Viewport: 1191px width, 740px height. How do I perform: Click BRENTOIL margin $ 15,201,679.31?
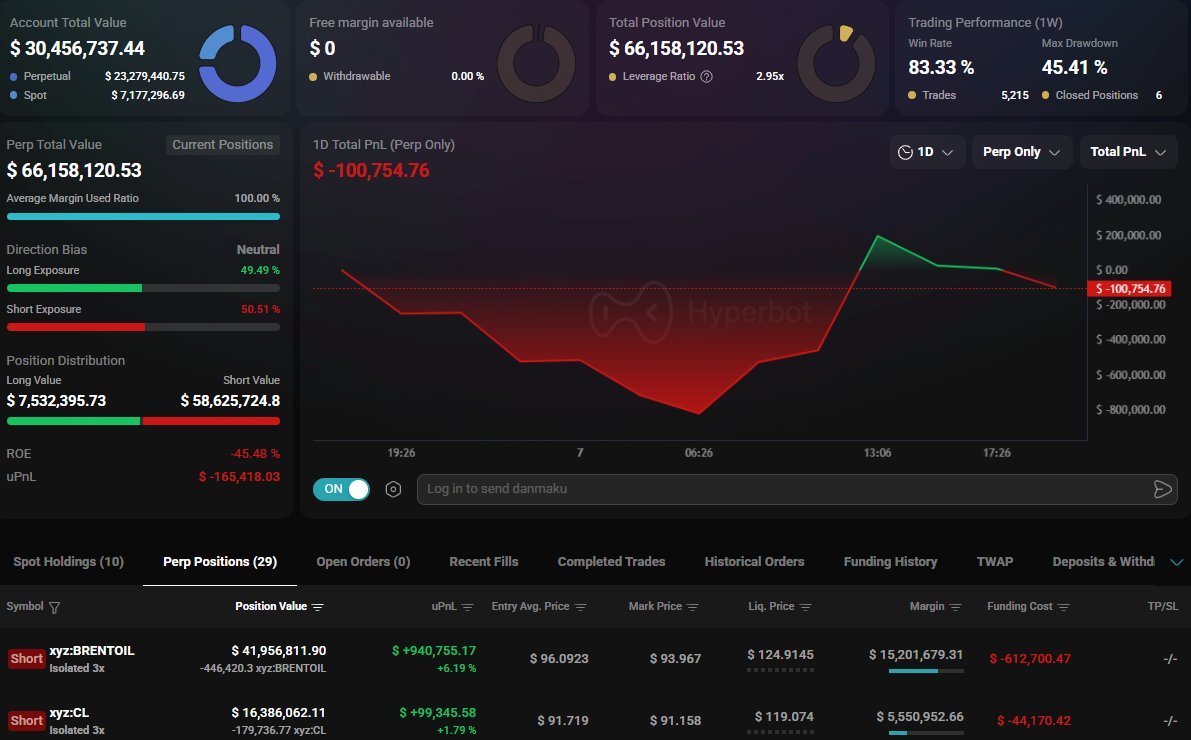click(916, 655)
